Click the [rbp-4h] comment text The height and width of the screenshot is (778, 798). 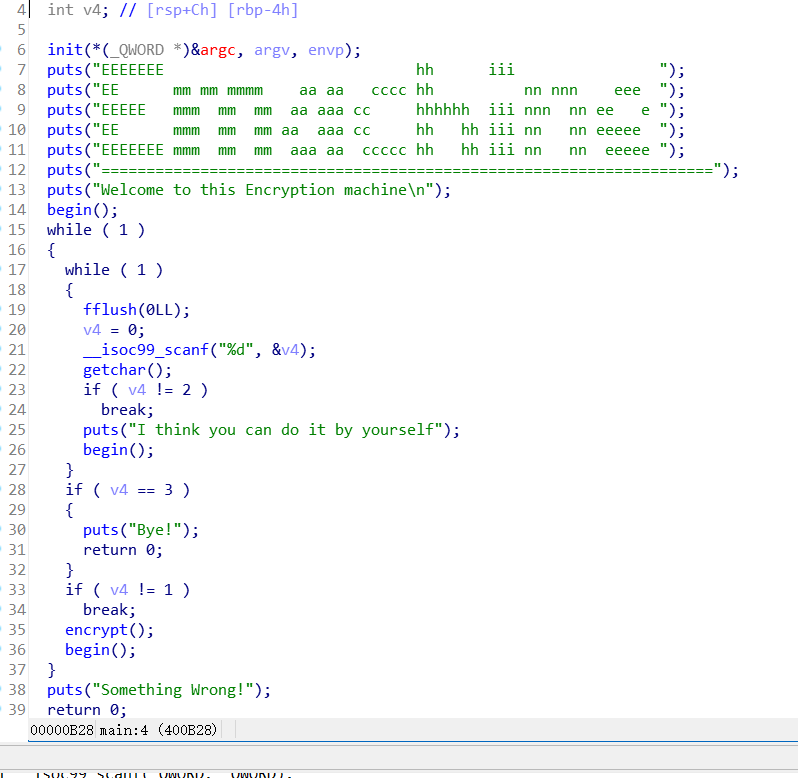click(x=263, y=10)
